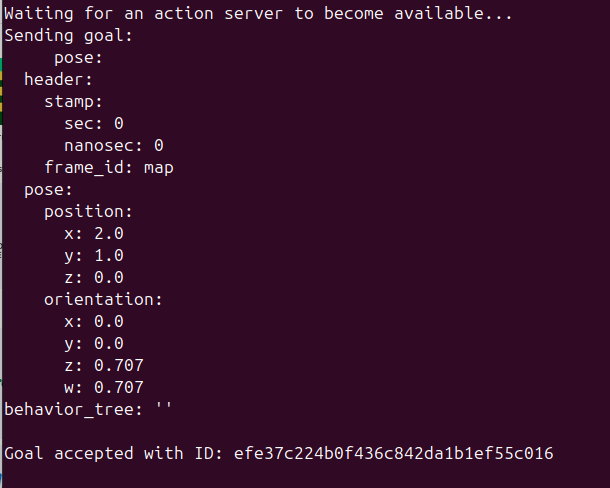The width and height of the screenshot is (610, 488).
Task: Click the "header:" line in the output
Action: [x=58, y=80]
